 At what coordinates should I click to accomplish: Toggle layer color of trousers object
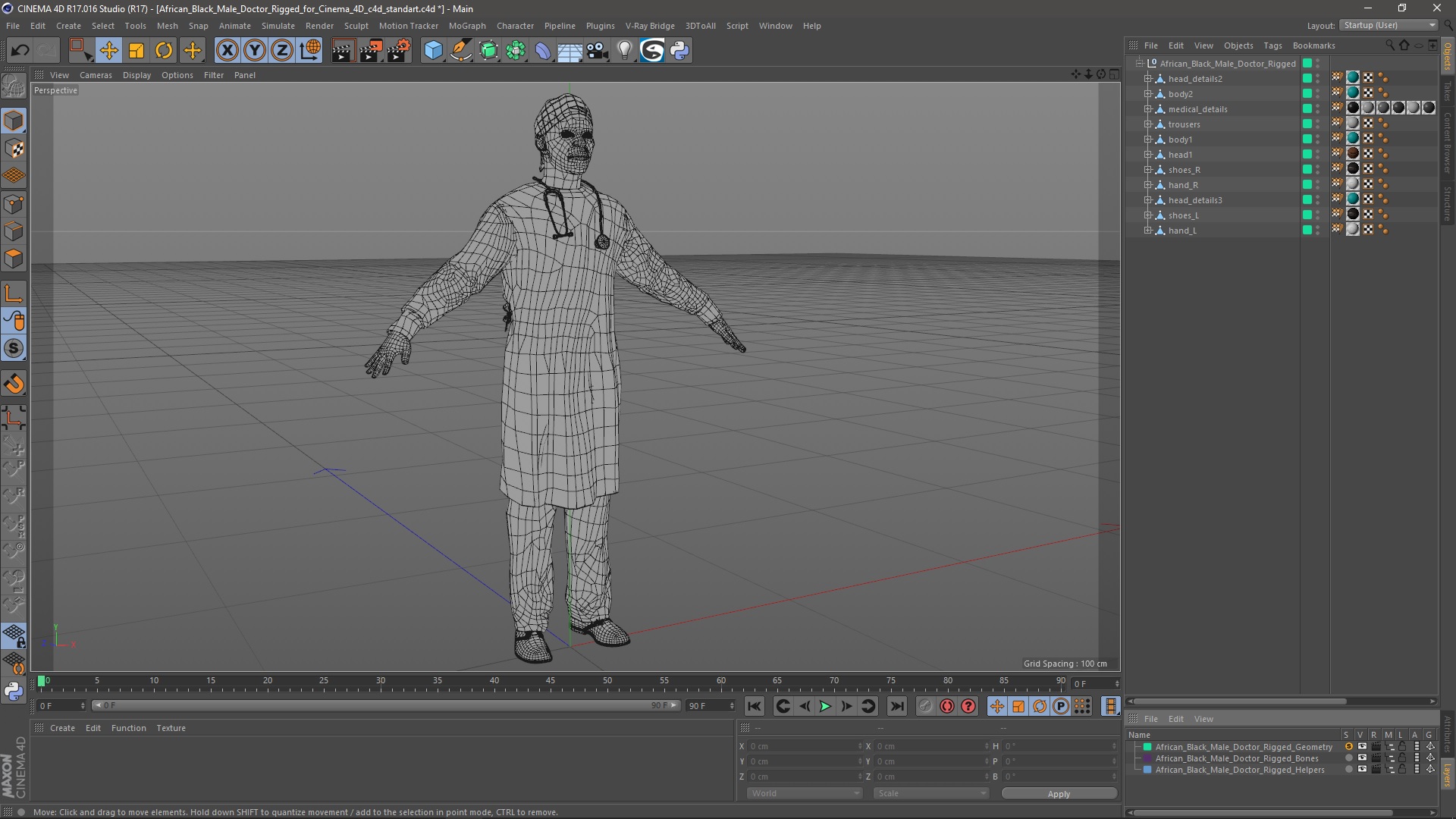pos(1307,124)
